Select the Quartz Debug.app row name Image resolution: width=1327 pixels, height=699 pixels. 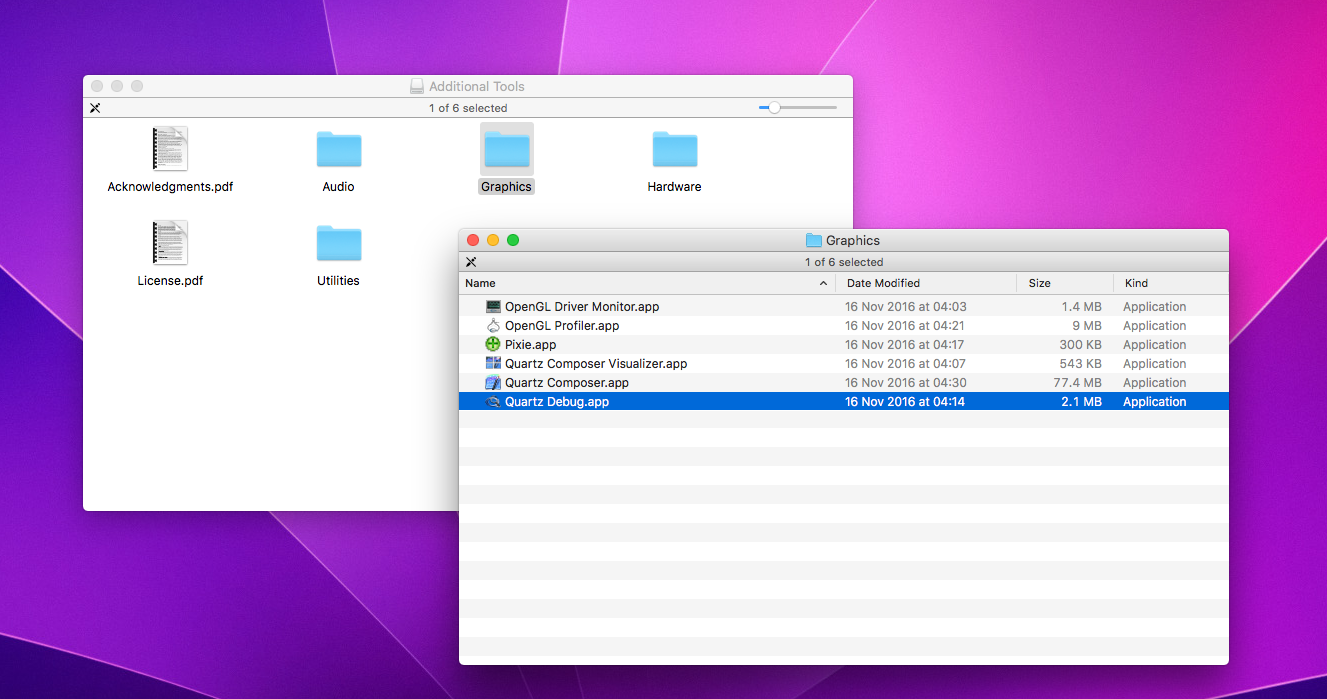tap(557, 402)
